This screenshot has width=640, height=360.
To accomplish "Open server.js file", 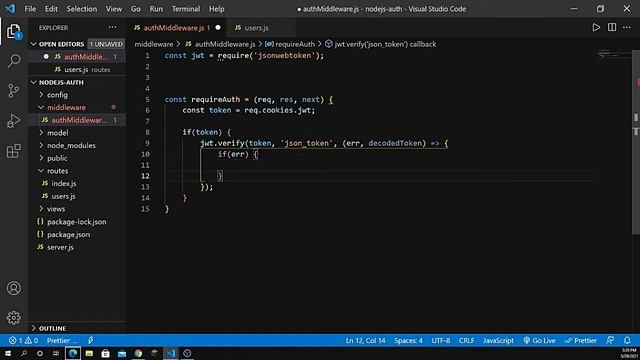I will [78, 247].
